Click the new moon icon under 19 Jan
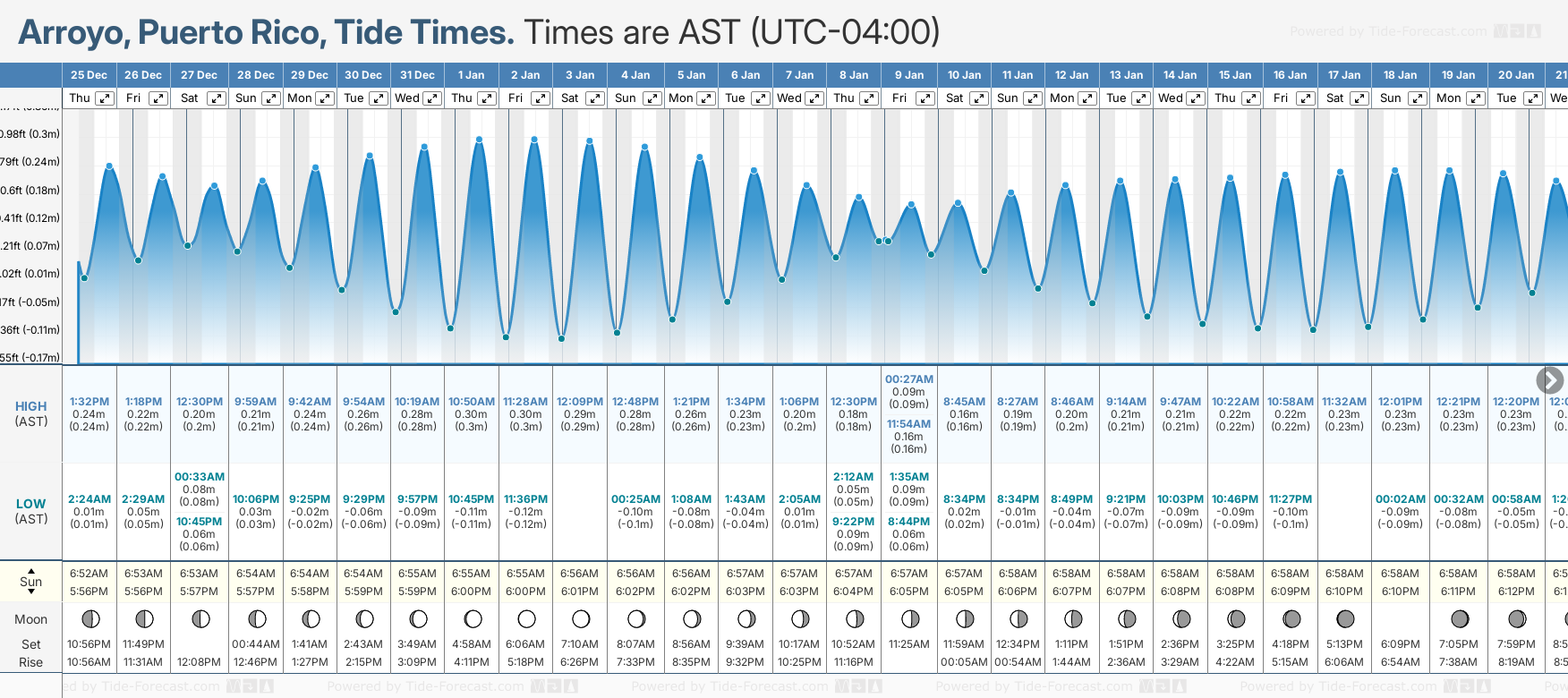This screenshot has height=698, width=1568. pos(1459,618)
